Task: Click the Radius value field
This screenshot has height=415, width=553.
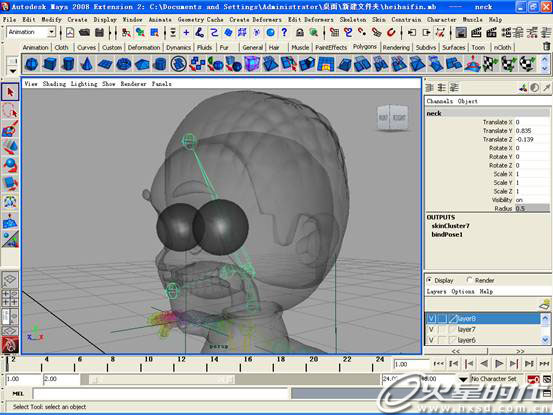Action: coord(532,208)
